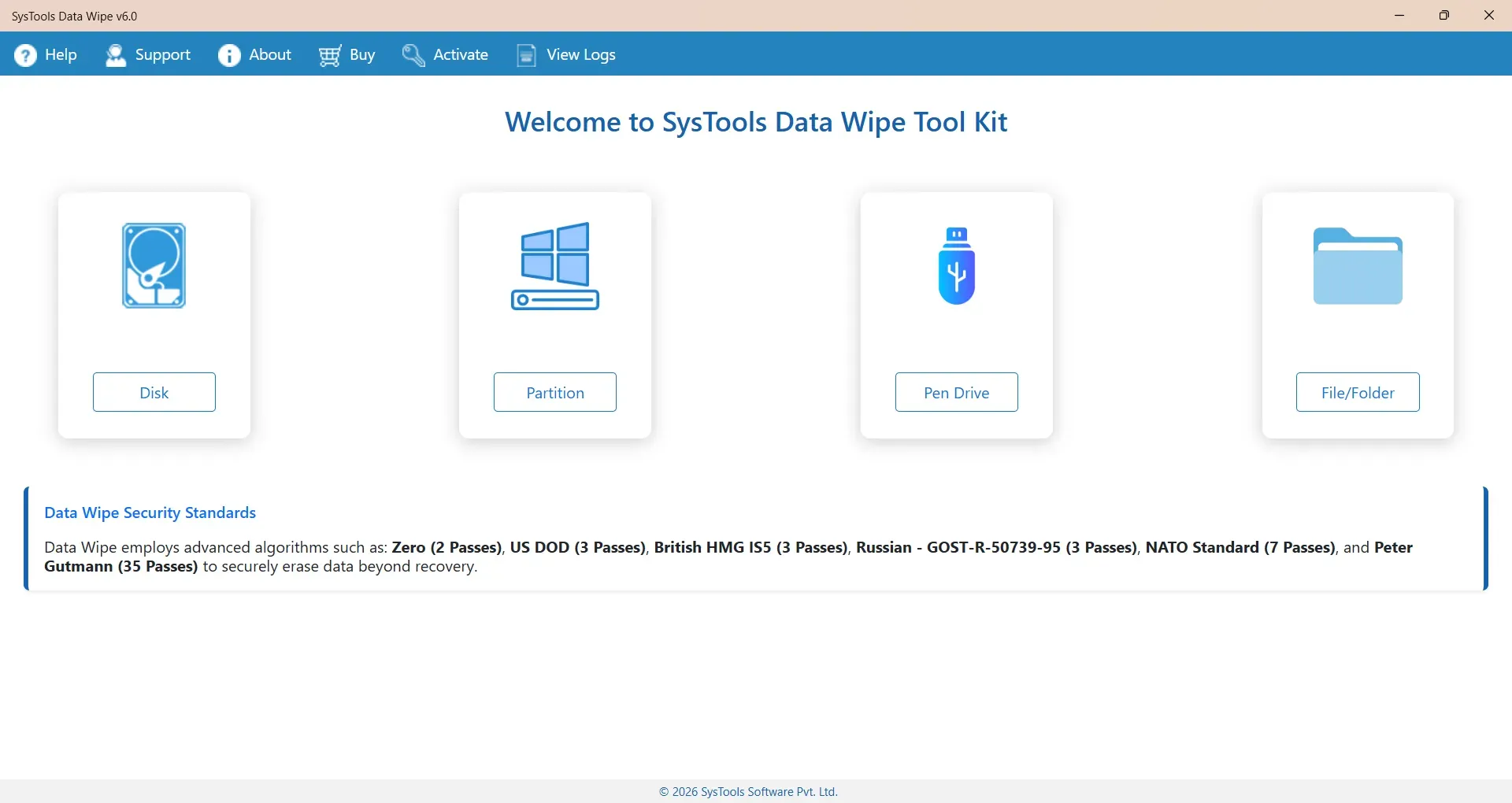Choose the Disk wipe button
This screenshot has width=1512, height=803.
[154, 392]
